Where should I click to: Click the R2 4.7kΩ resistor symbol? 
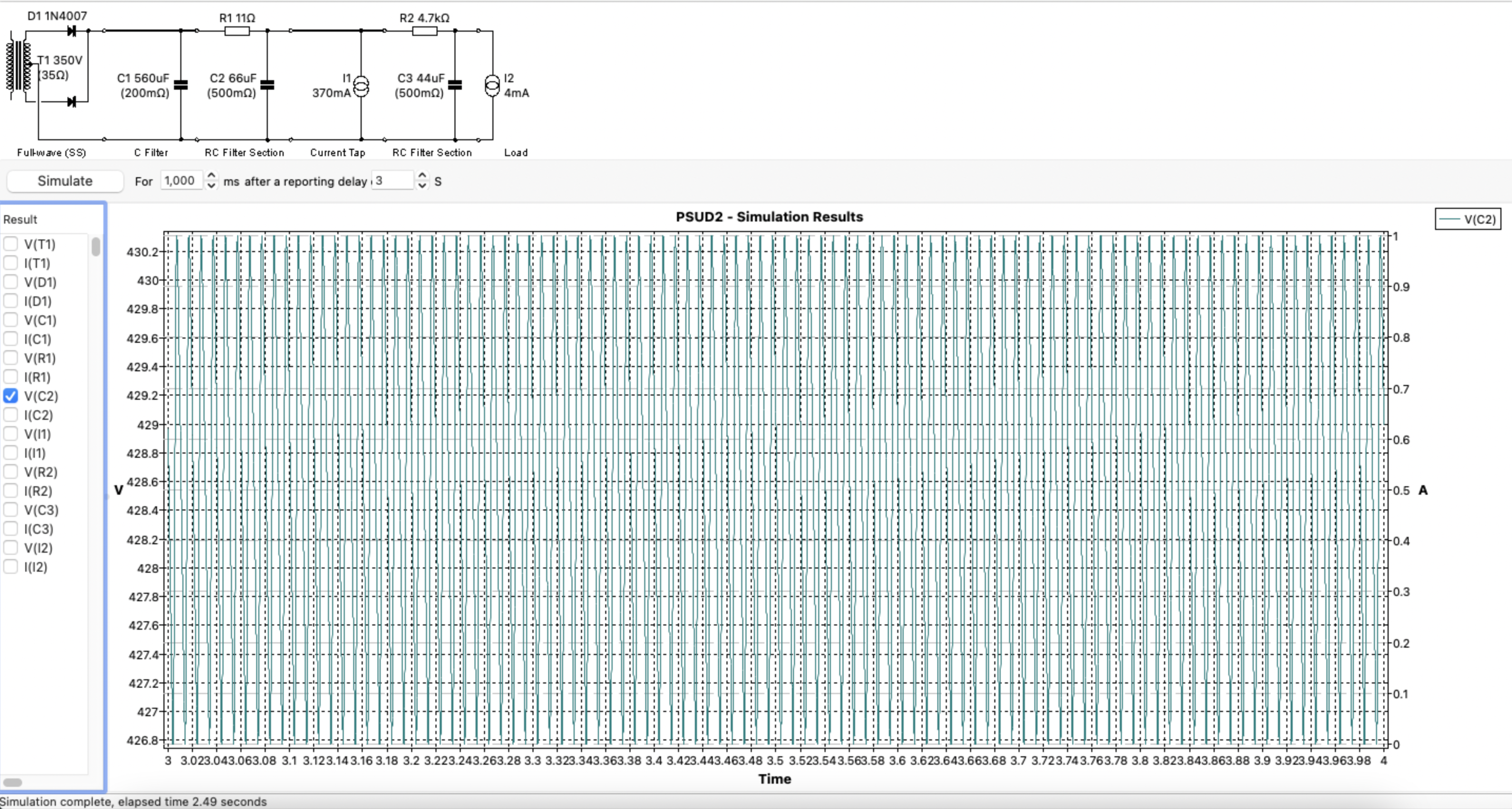424,31
